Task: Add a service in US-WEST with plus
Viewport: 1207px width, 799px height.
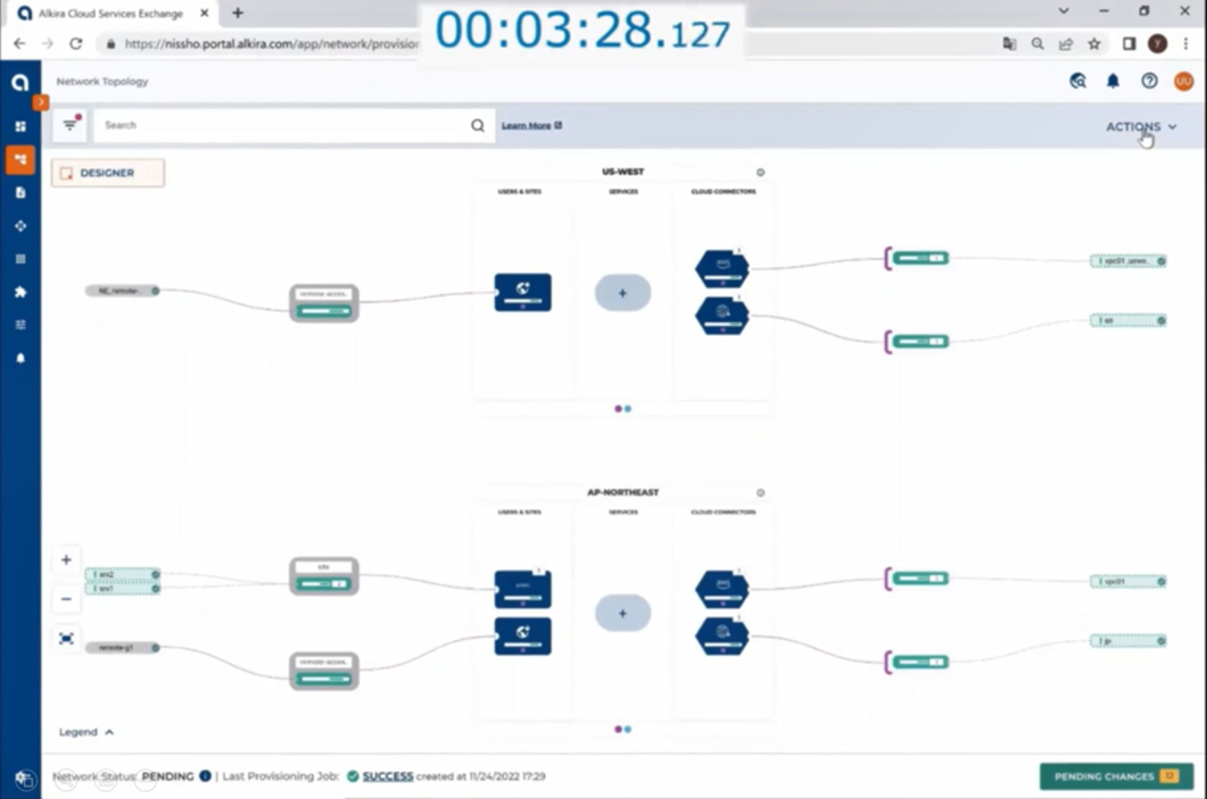Action: pyautogui.click(x=622, y=293)
